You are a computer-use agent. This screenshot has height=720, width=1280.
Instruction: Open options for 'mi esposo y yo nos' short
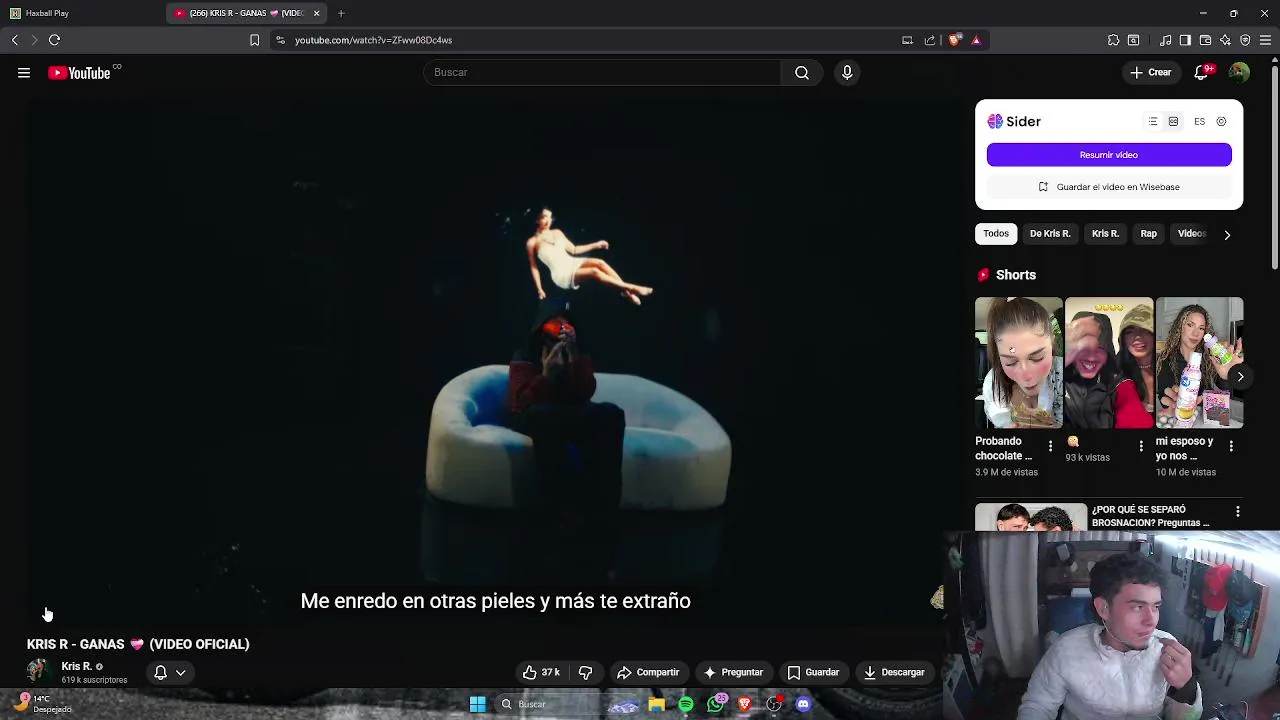1231,446
